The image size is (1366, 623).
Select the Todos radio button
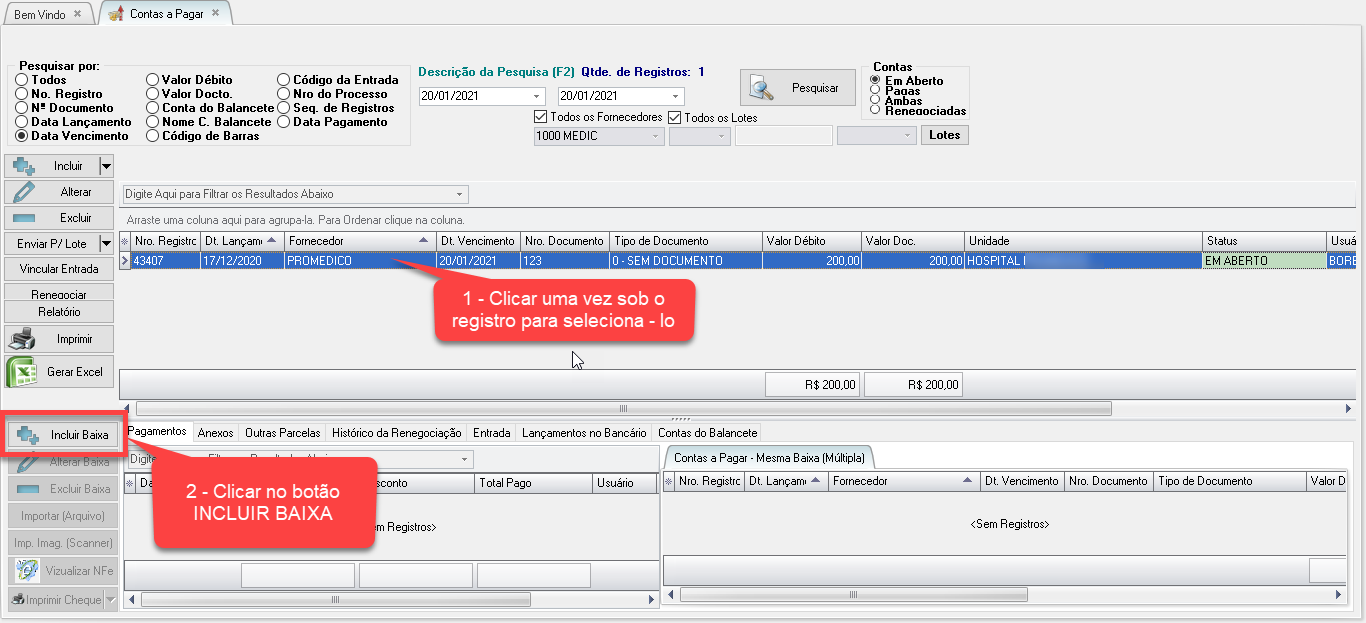pyautogui.click(x=22, y=80)
